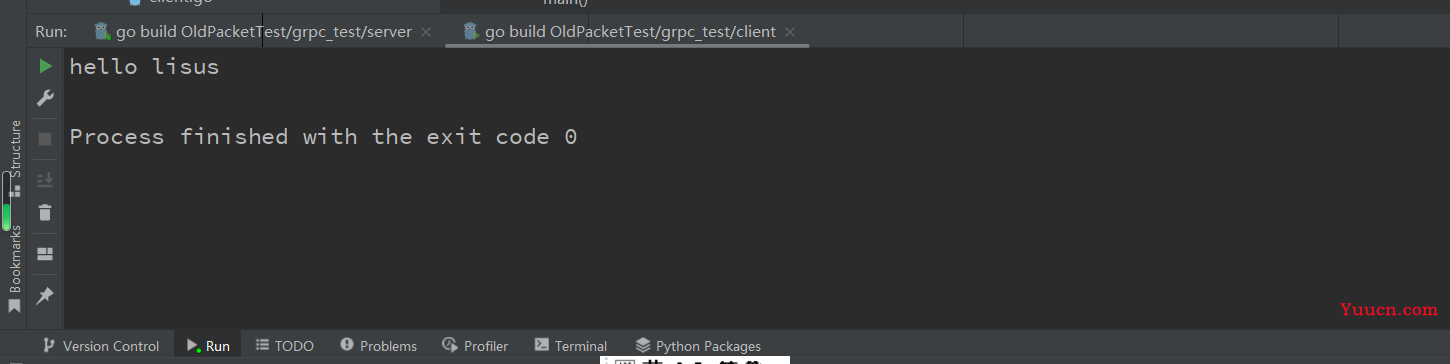
Task: Switch to grpc_test/server run tab
Action: pyautogui.click(x=254, y=32)
